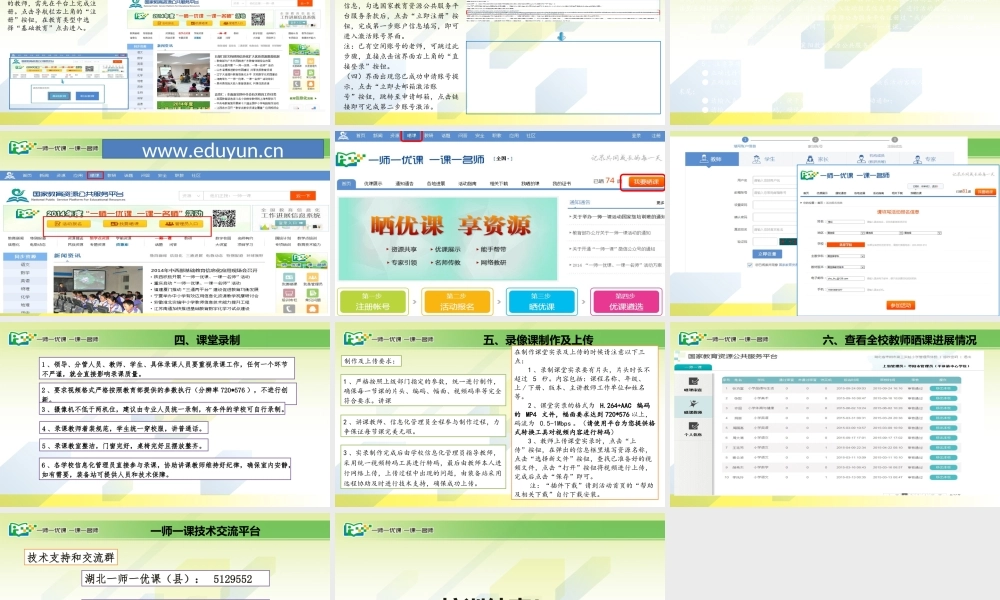The image size is (1000, 600).
Task: Click the red-boxed 我要晒课 button
Action: point(643,182)
